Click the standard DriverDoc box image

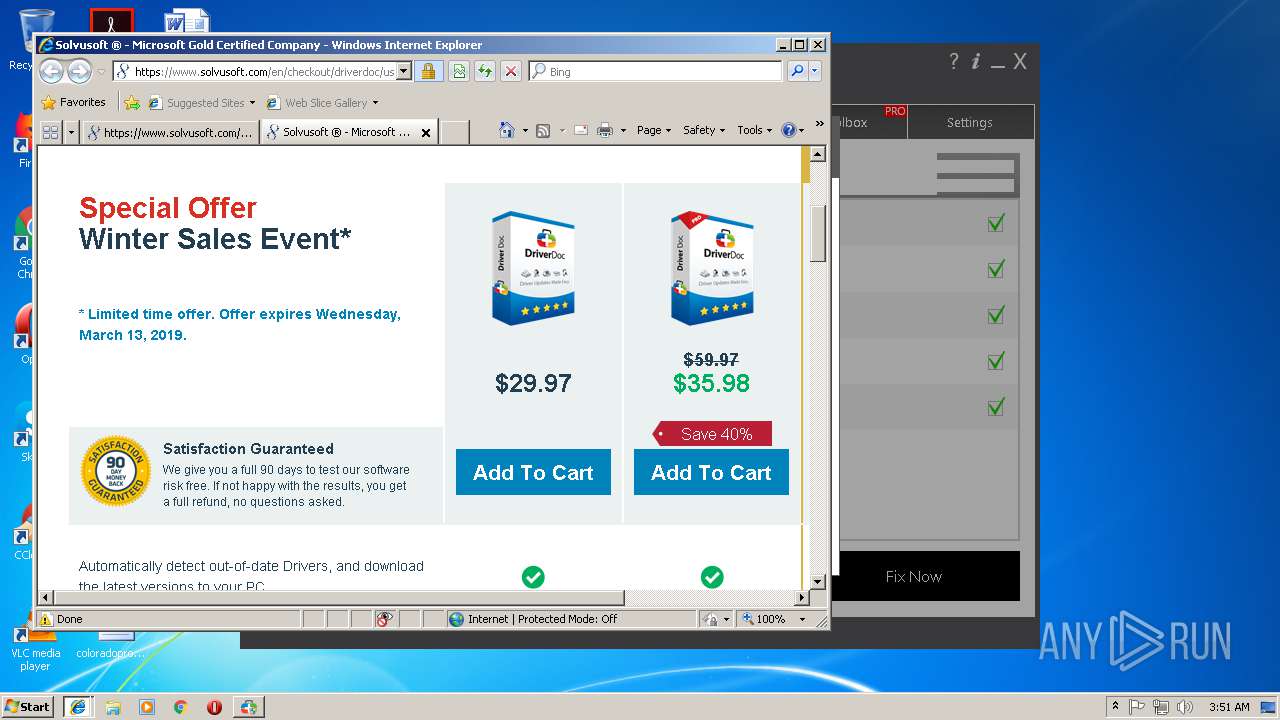[533, 267]
